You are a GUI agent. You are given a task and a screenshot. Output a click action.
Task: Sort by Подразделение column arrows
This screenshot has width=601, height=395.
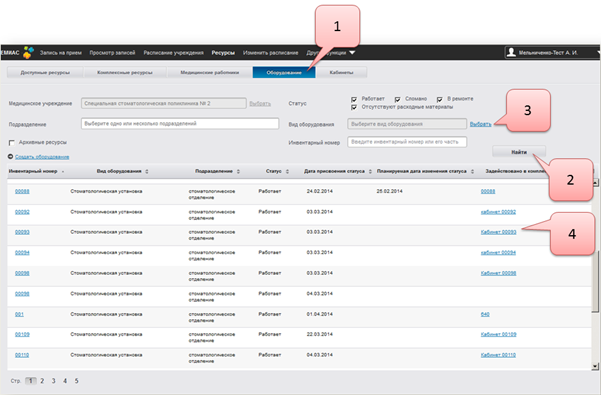click(238, 172)
